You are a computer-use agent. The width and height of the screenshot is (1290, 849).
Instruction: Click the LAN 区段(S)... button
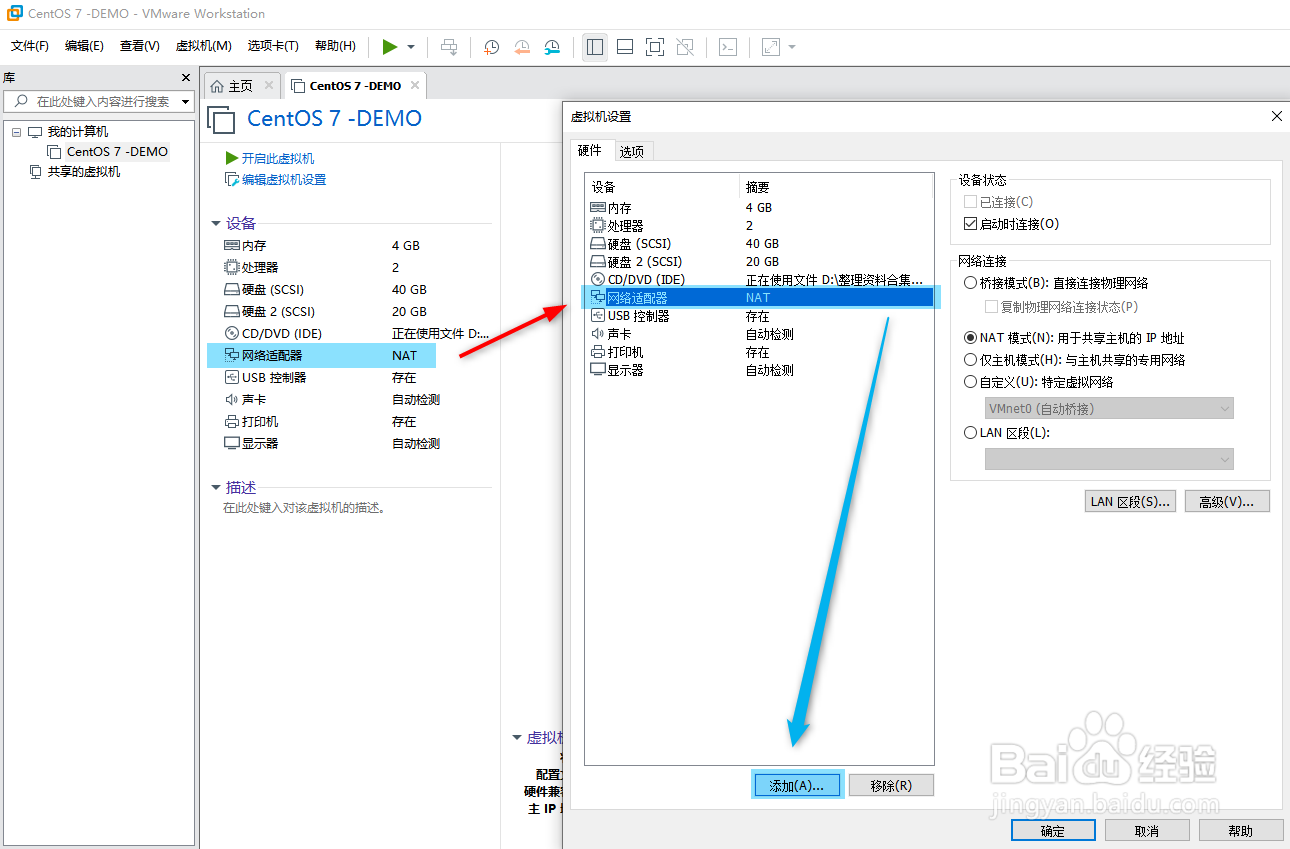click(x=1131, y=501)
